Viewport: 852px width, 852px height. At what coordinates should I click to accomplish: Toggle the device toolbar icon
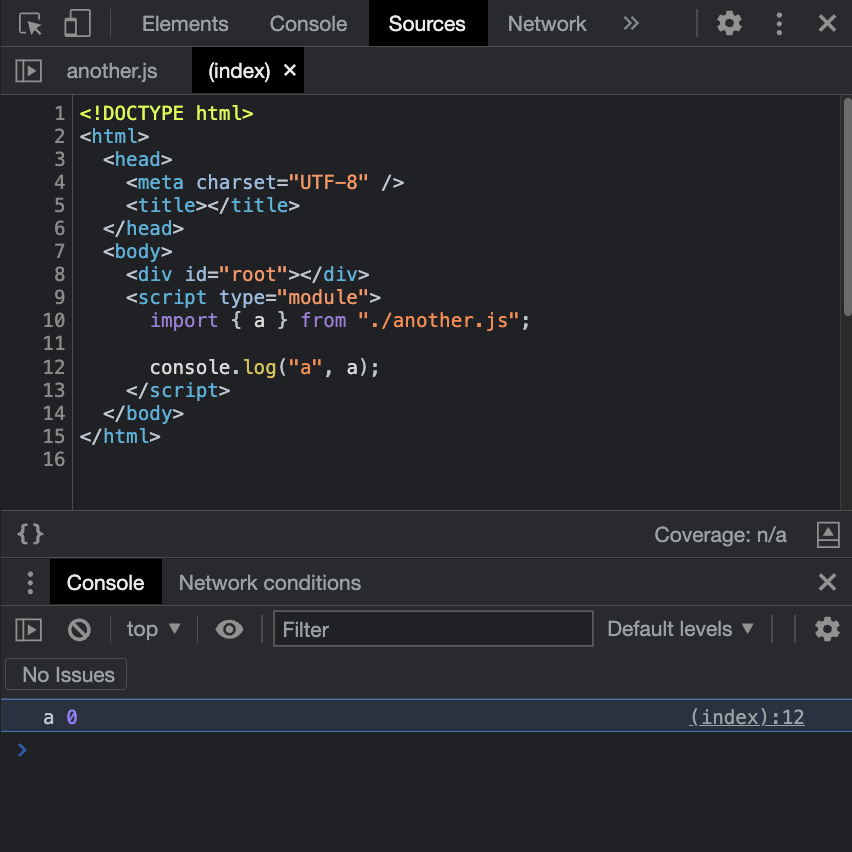click(x=77, y=24)
